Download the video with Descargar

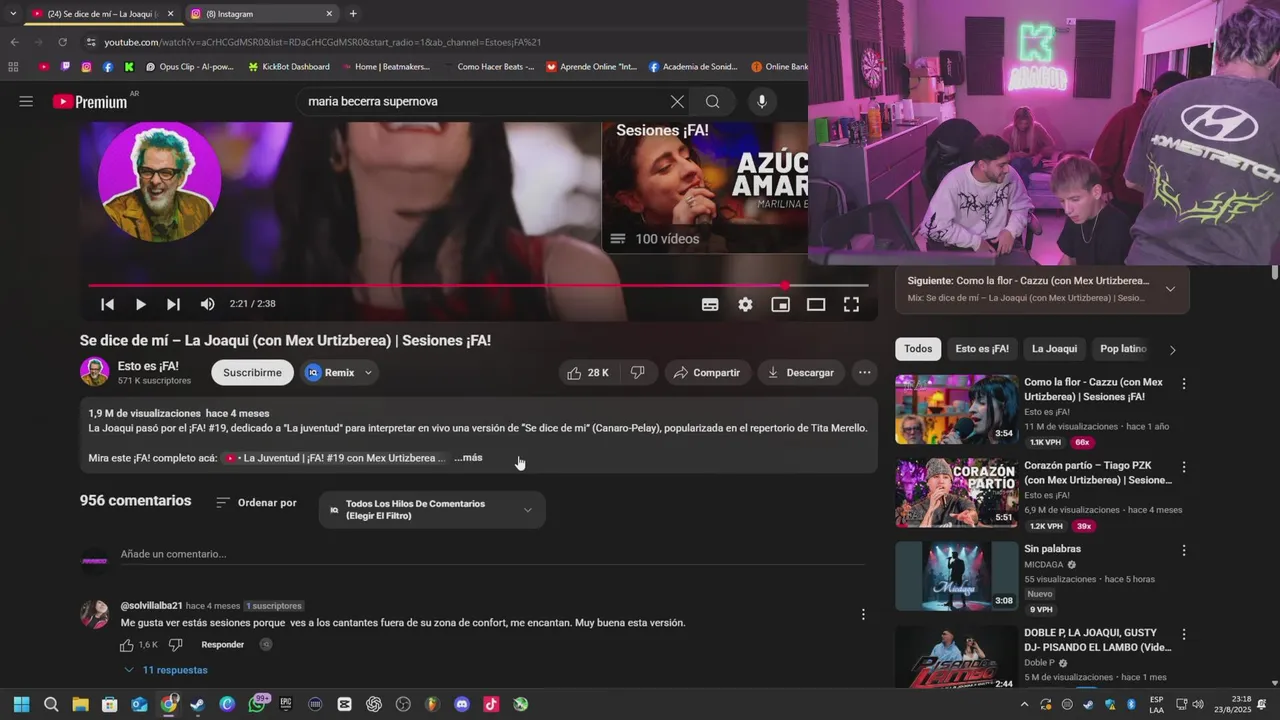click(800, 373)
